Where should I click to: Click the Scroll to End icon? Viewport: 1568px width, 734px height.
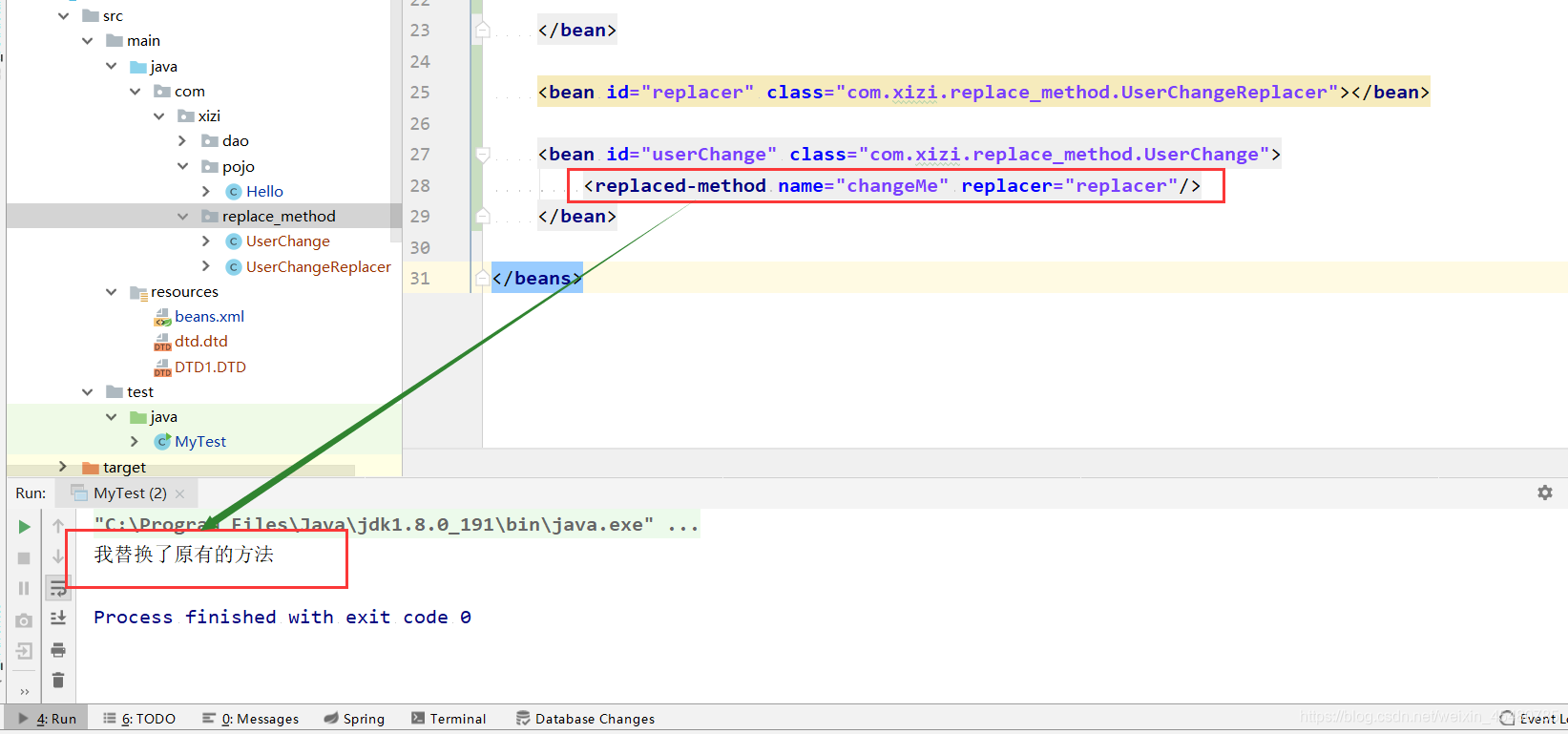pyautogui.click(x=58, y=619)
